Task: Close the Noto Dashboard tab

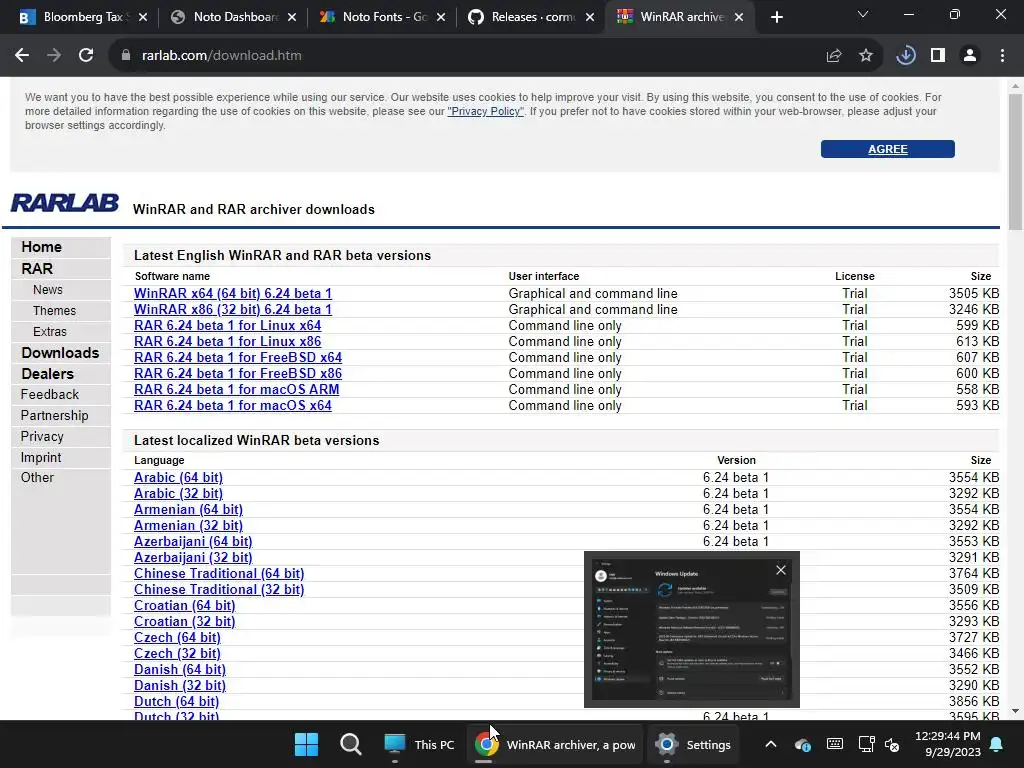Action: click(292, 17)
